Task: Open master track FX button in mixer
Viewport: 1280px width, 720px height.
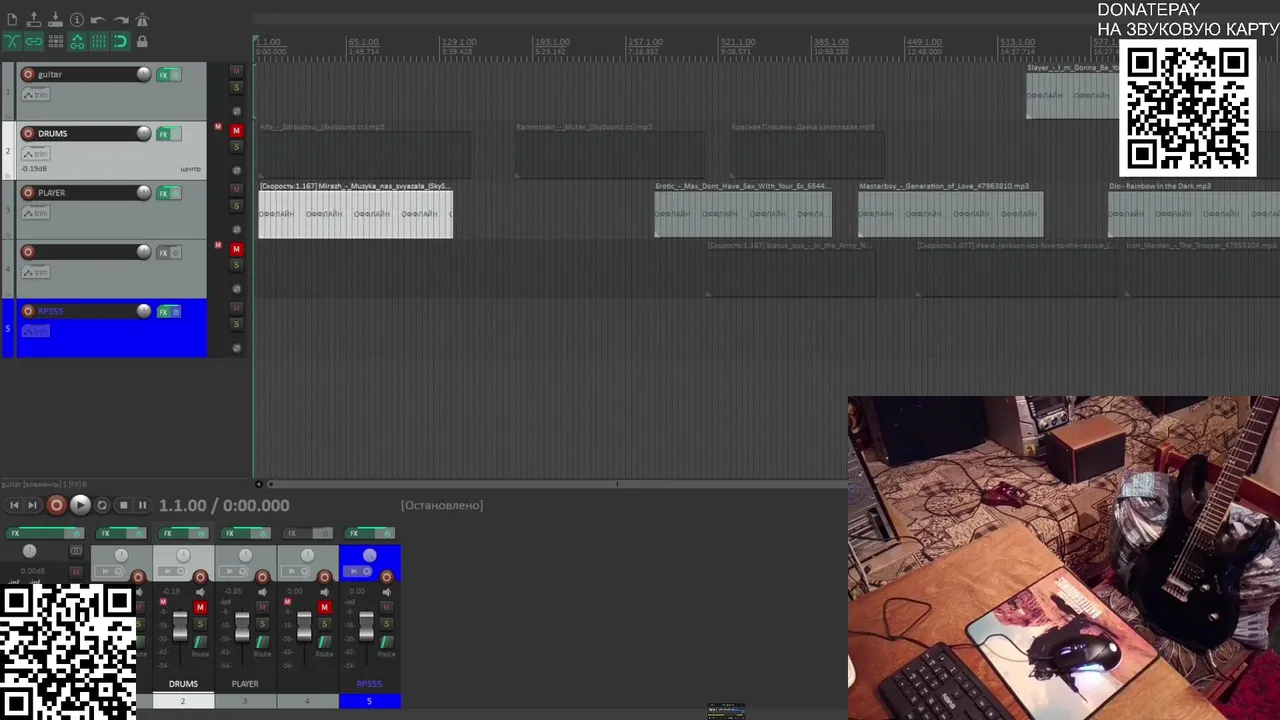Action: tap(35, 533)
